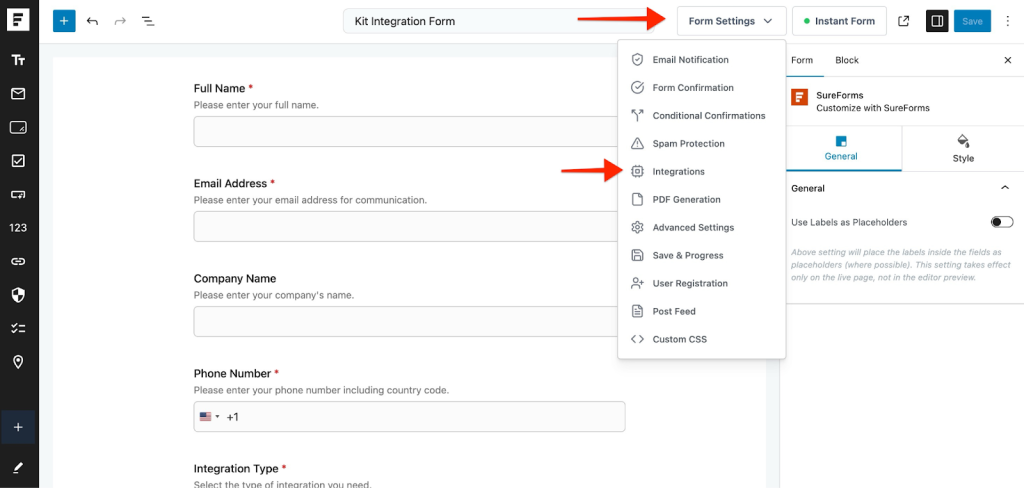
Task: Click the Instant Form button
Action: [x=838, y=21]
